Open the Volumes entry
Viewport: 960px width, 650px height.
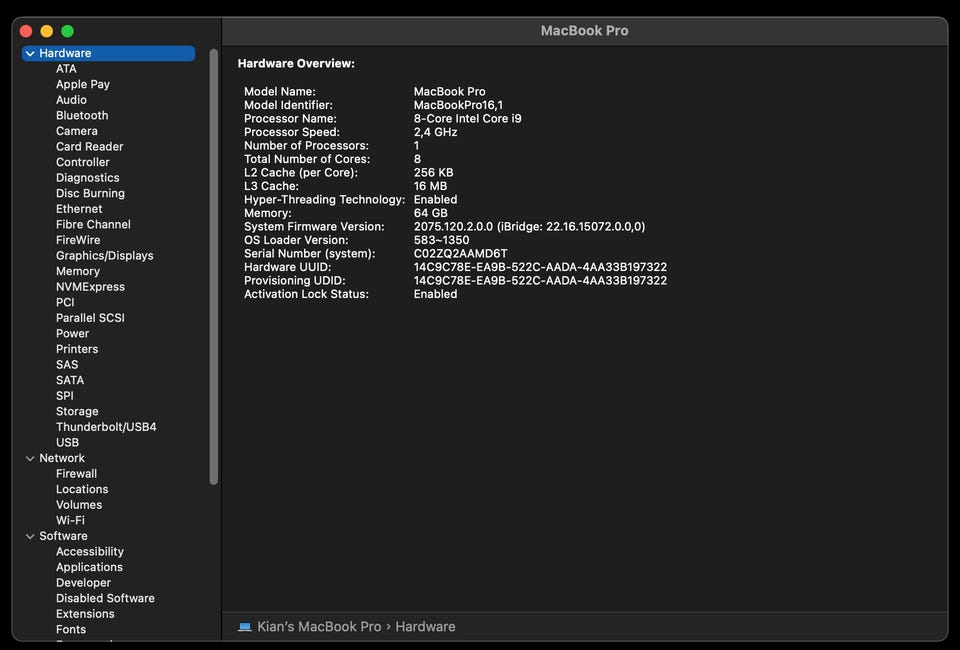79,505
